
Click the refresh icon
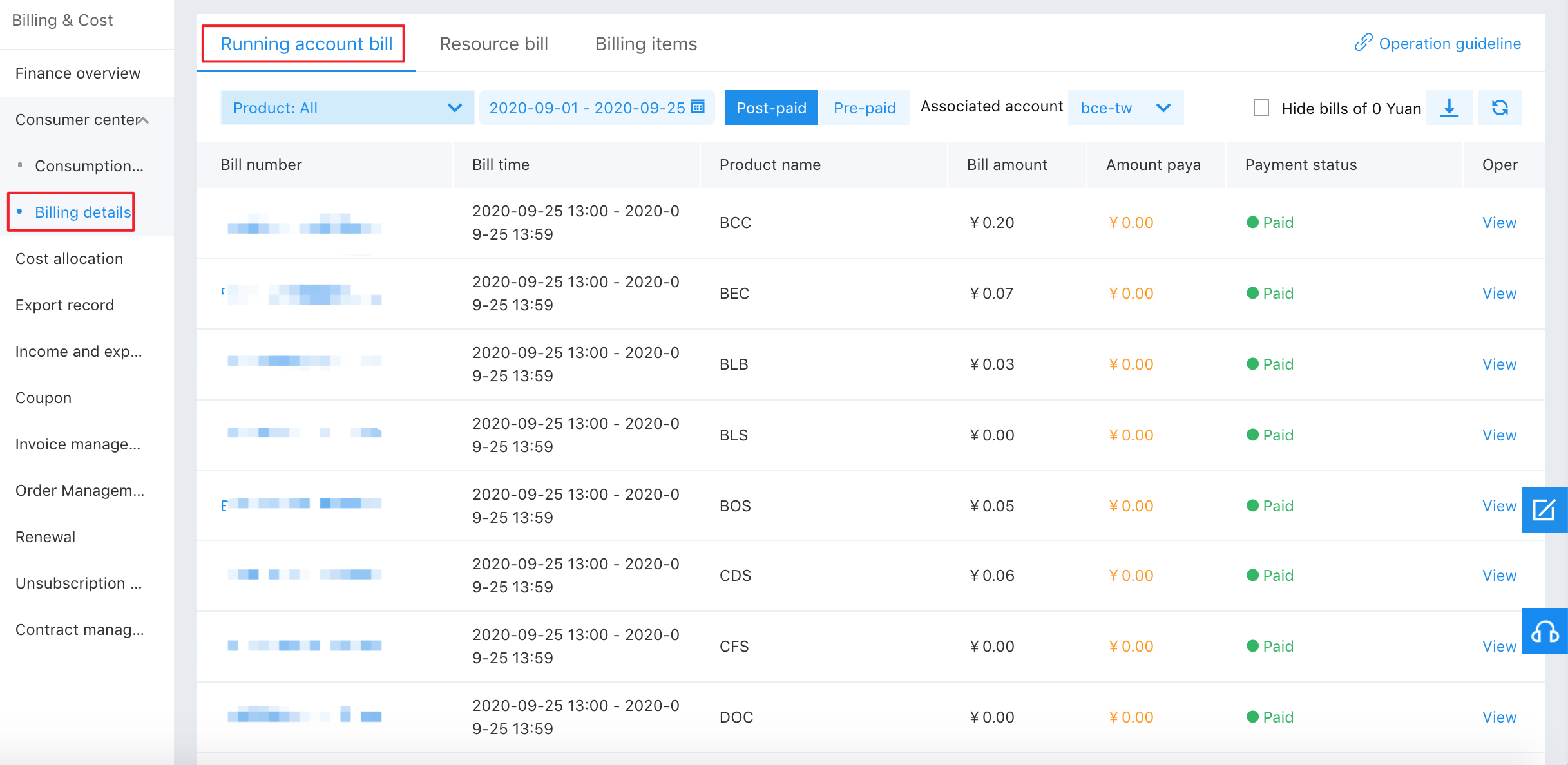coord(1500,108)
